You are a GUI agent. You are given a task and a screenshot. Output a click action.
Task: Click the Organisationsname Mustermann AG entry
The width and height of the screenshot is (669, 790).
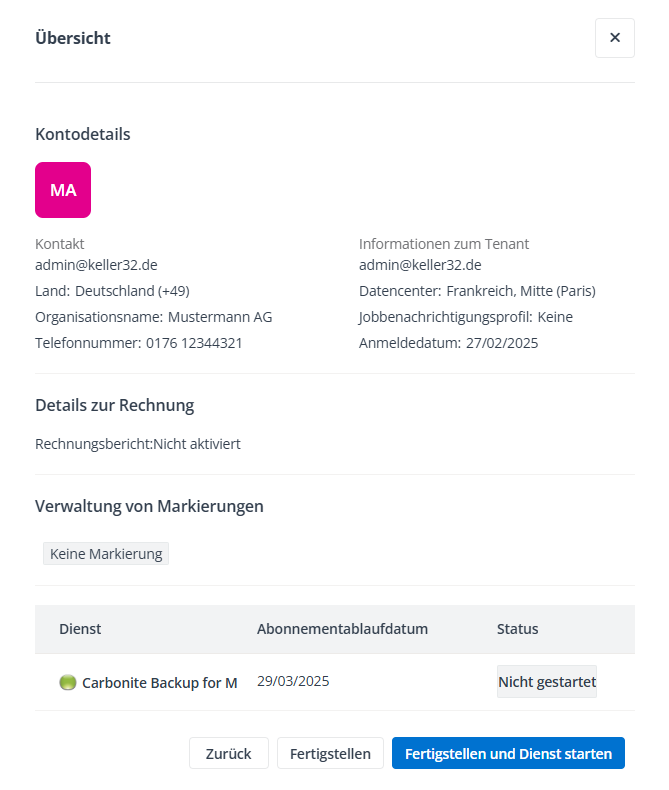[153, 317]
